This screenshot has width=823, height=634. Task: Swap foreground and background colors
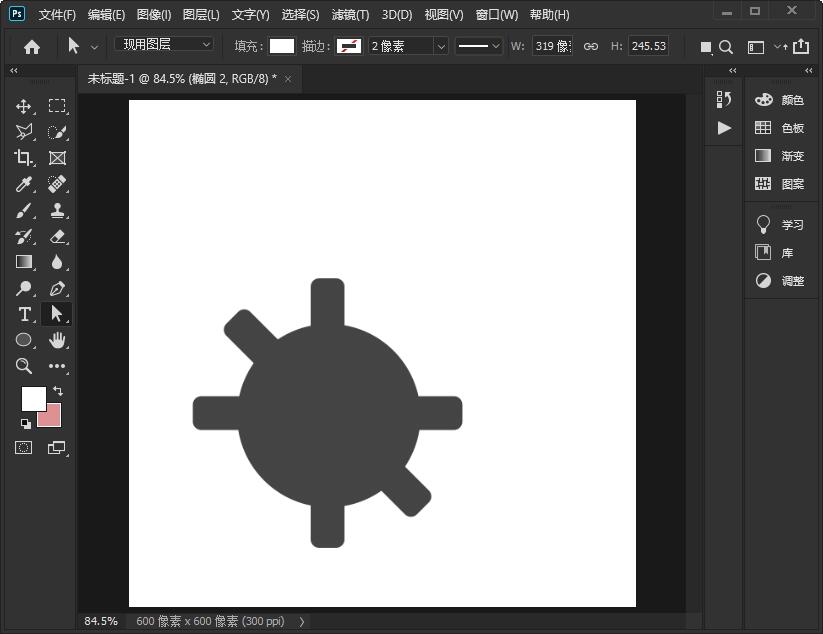58,390
